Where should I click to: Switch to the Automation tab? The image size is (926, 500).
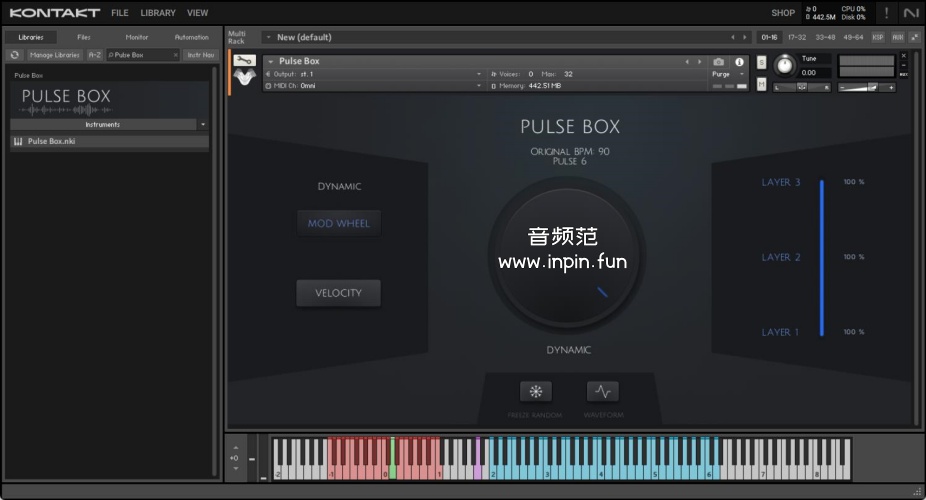coord(191,37)
